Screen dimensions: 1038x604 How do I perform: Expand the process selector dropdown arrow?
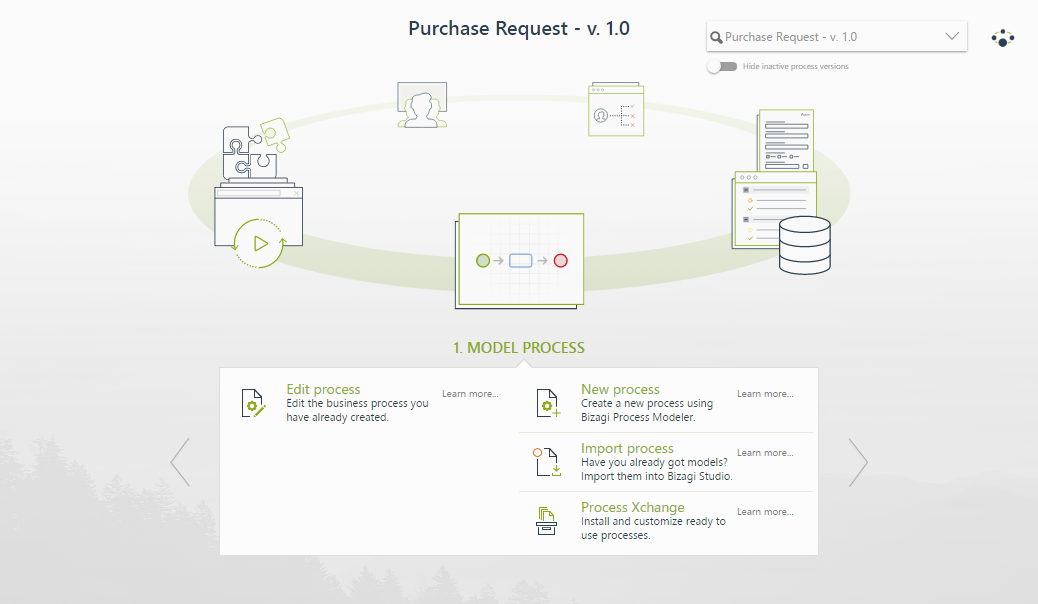pyautogui.click(x=952, y=36)
